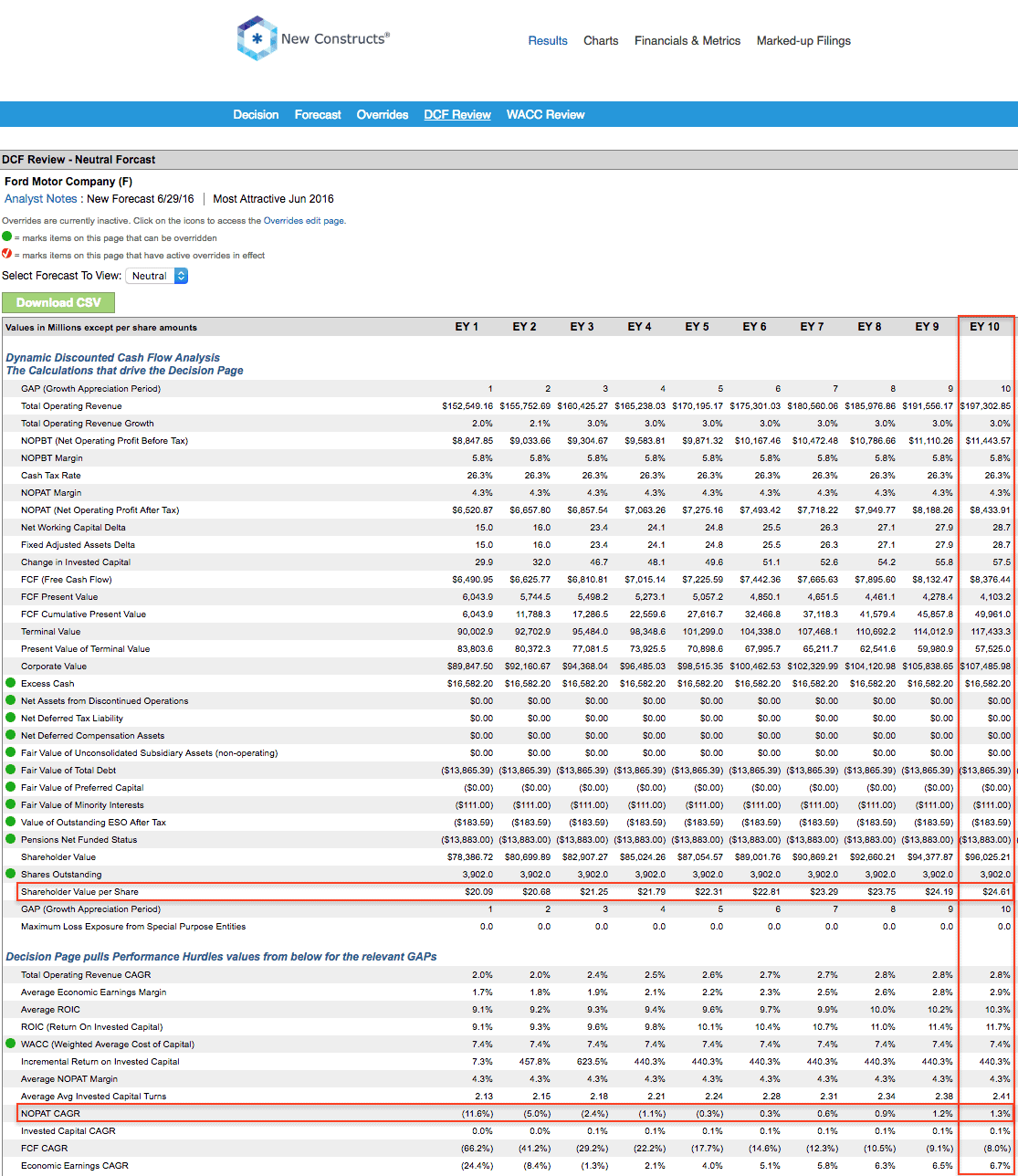Click the New Constructs logo icon
The height and width of the screenshot is (1176, 1018).
[257, 38]
